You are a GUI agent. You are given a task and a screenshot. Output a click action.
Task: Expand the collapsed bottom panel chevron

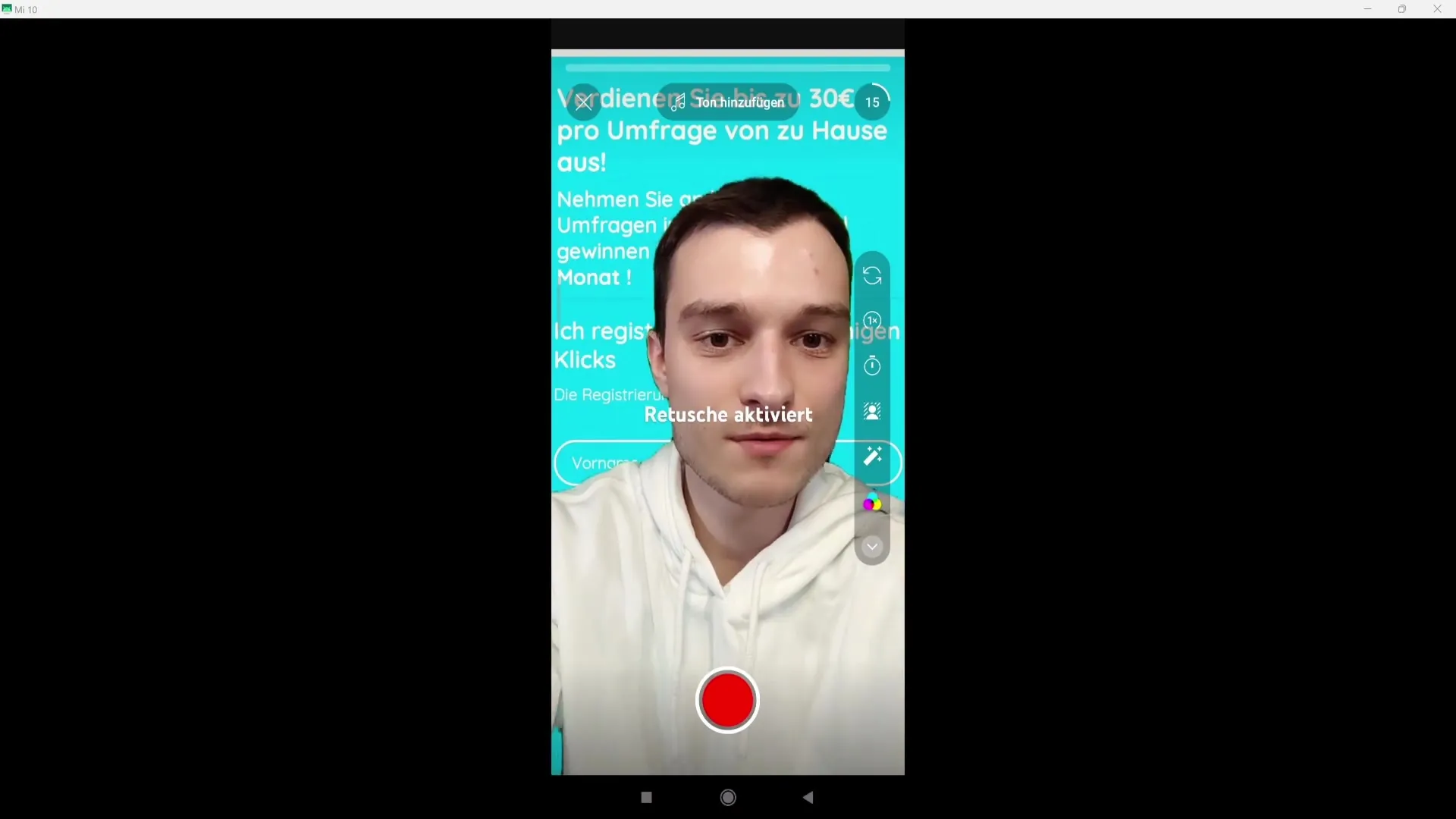point(872,547)
